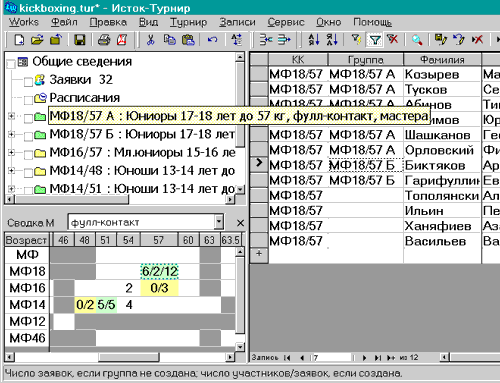Image resolution: width=500 pixels, height=383 pixels.
Task: Toggle the checkbox next to Расписания
Action: point(28,100)
